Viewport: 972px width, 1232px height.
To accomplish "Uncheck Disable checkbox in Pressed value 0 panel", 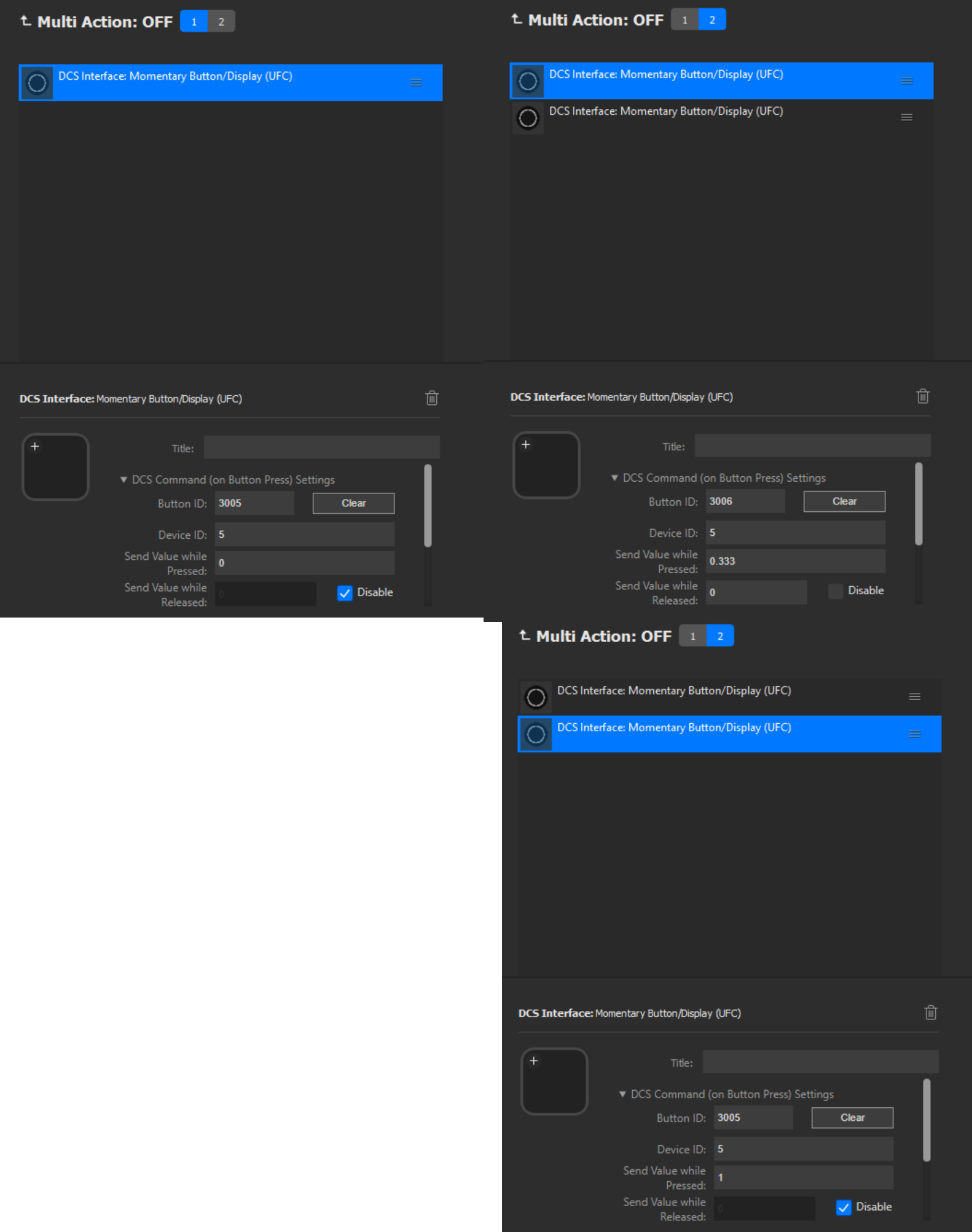I will 345,593.
